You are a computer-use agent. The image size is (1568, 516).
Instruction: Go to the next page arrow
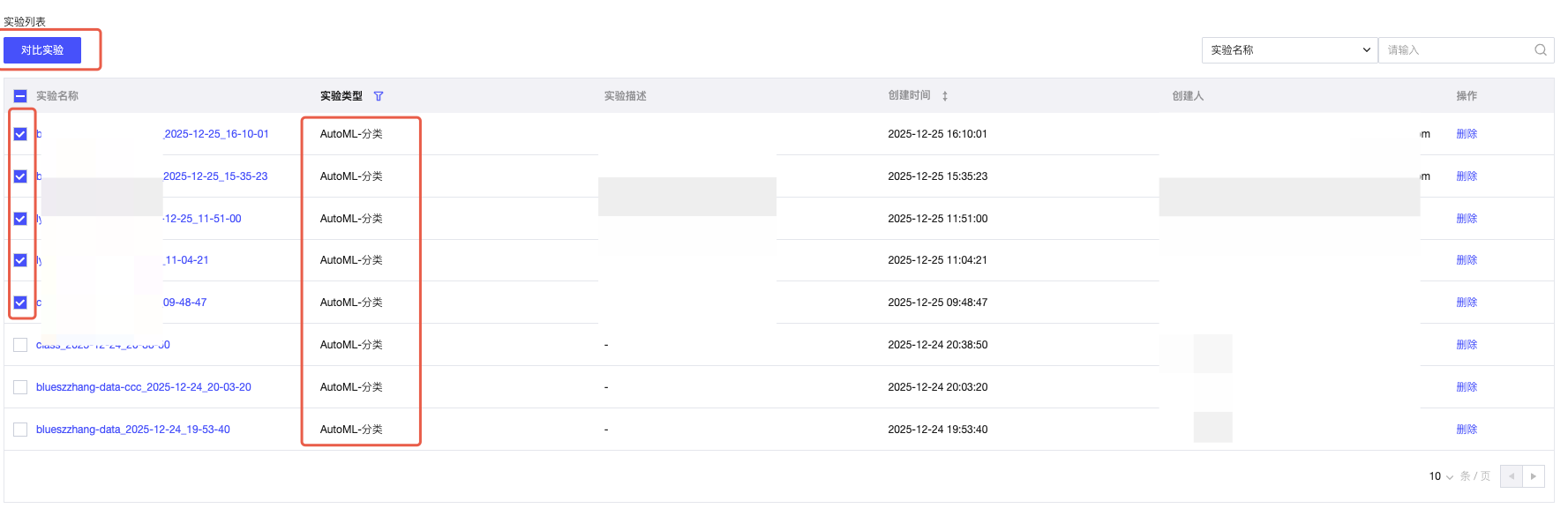pos(1534,476)
